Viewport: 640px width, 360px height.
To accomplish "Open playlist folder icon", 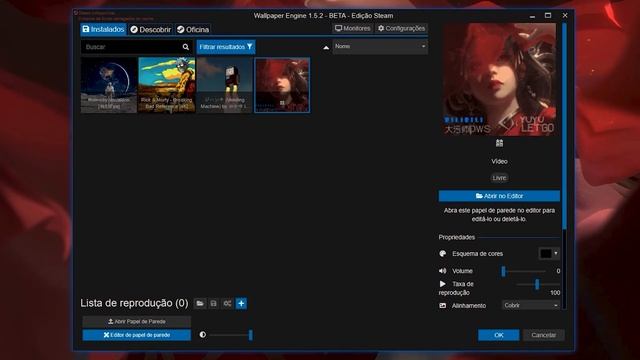I will coord(200,303).
